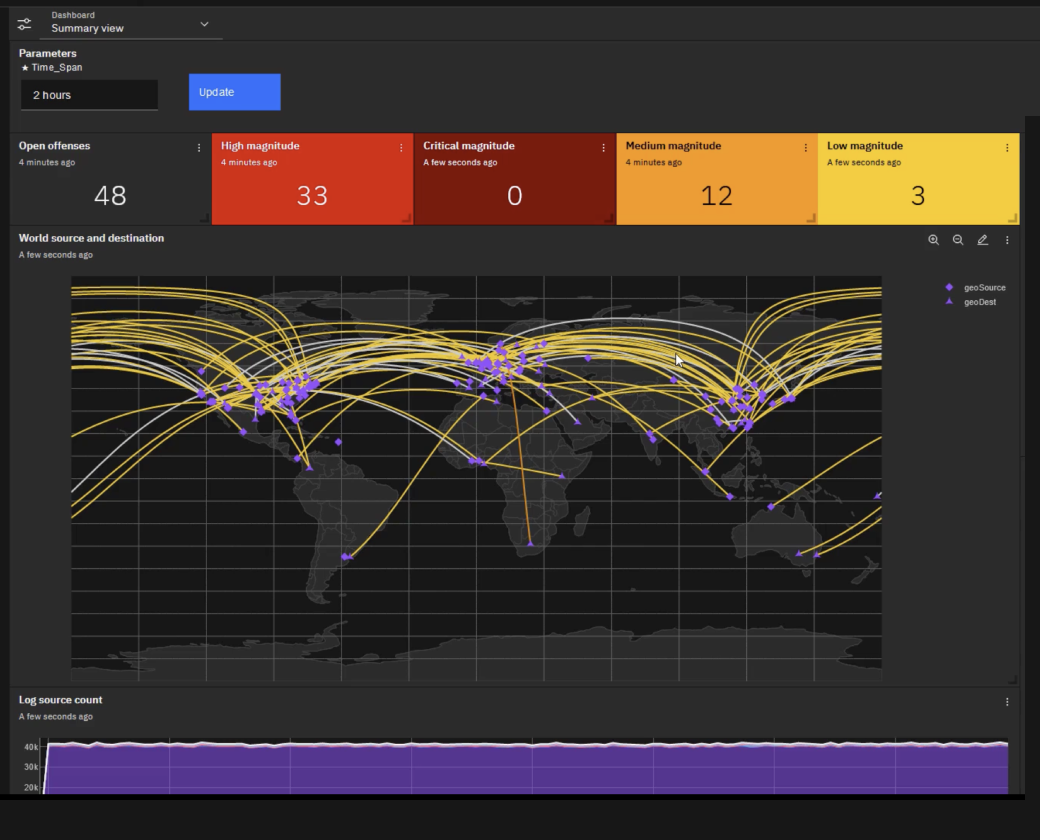Open Low magnitude widget kebab menu
This screenshot has width=1040, height=840.
[1007, 148]
